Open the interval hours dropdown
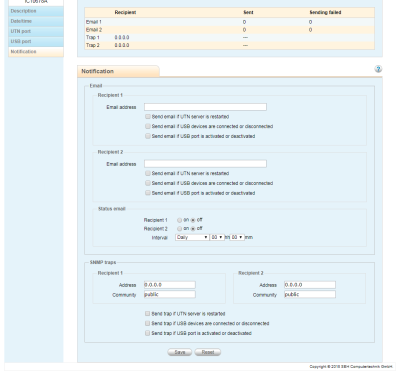400x371 pixels. pyautogui.click(x=217, y=237)
